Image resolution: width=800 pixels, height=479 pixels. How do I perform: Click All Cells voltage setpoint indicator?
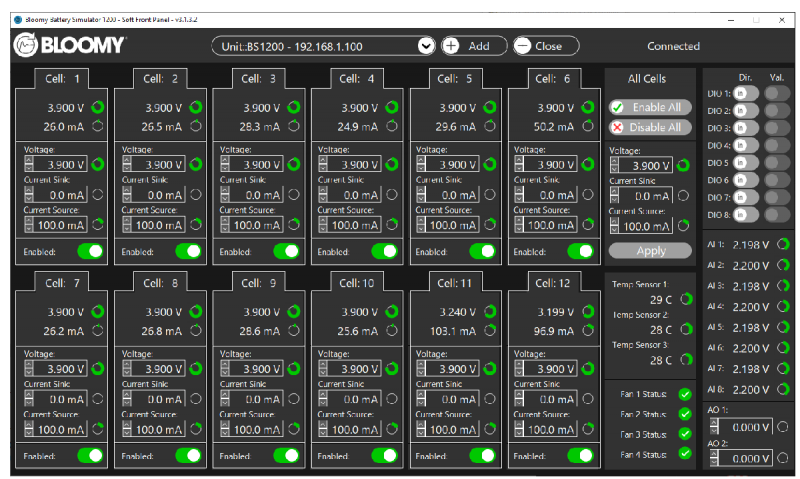683,165
